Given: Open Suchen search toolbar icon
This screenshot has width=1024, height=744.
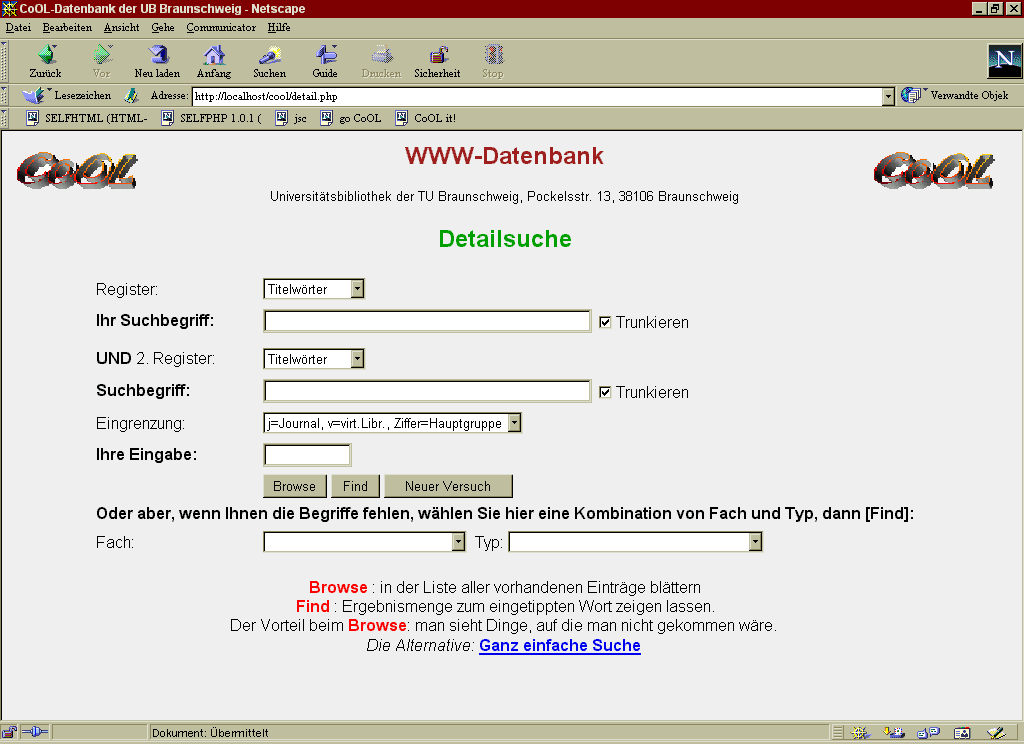Looking at the screenshot, I should pos(269,56).
